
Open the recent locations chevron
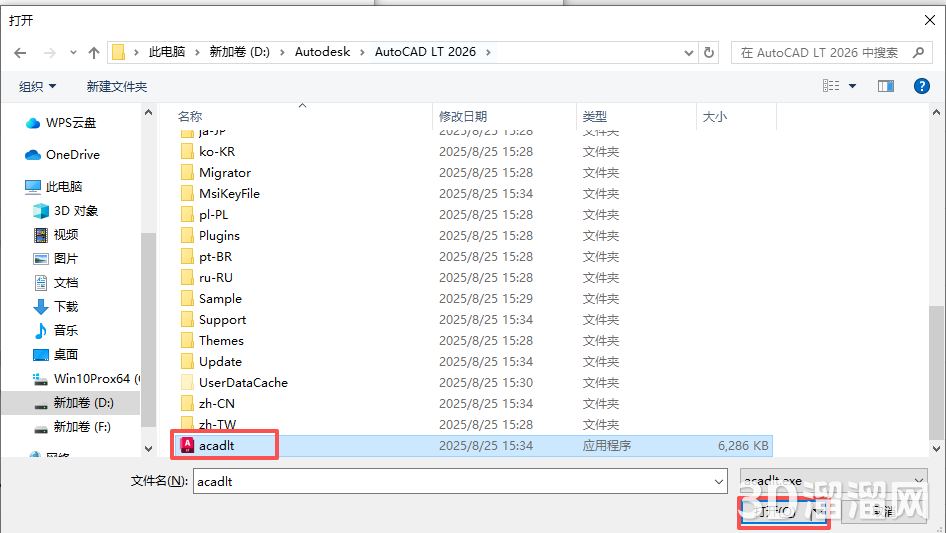tap(73, 53)
